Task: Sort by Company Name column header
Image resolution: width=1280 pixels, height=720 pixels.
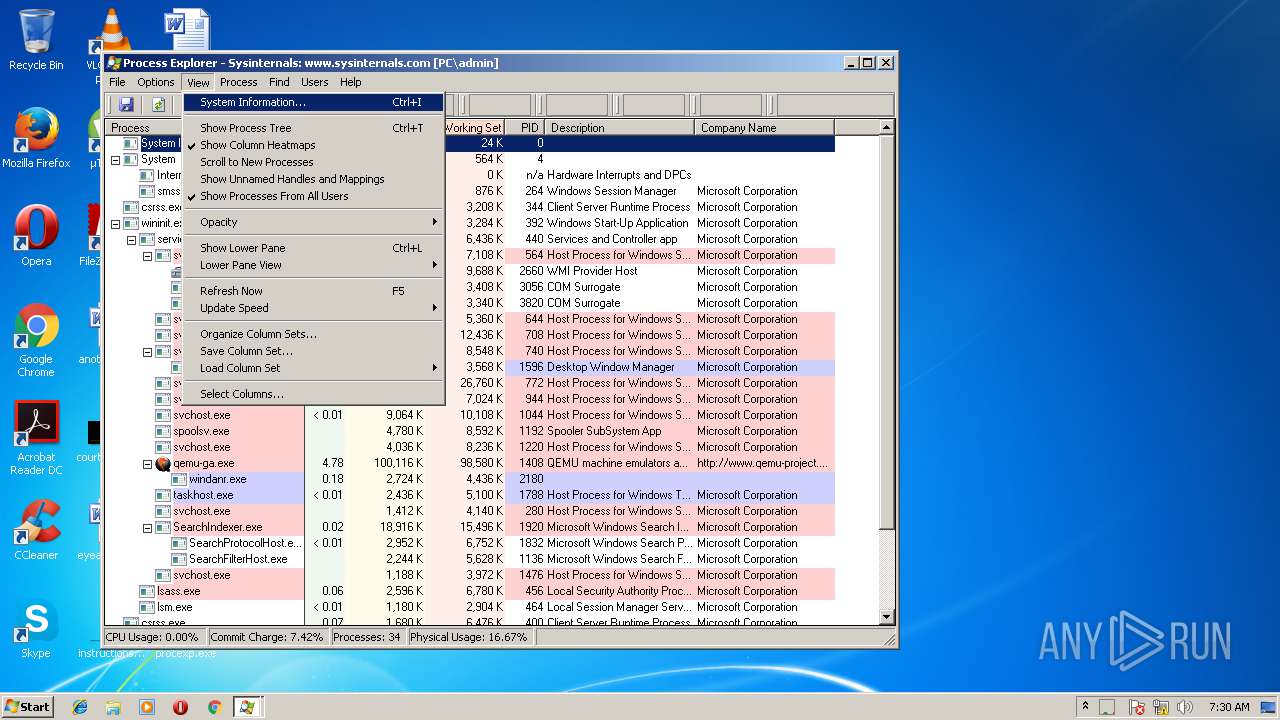Action: pos(765,128)
